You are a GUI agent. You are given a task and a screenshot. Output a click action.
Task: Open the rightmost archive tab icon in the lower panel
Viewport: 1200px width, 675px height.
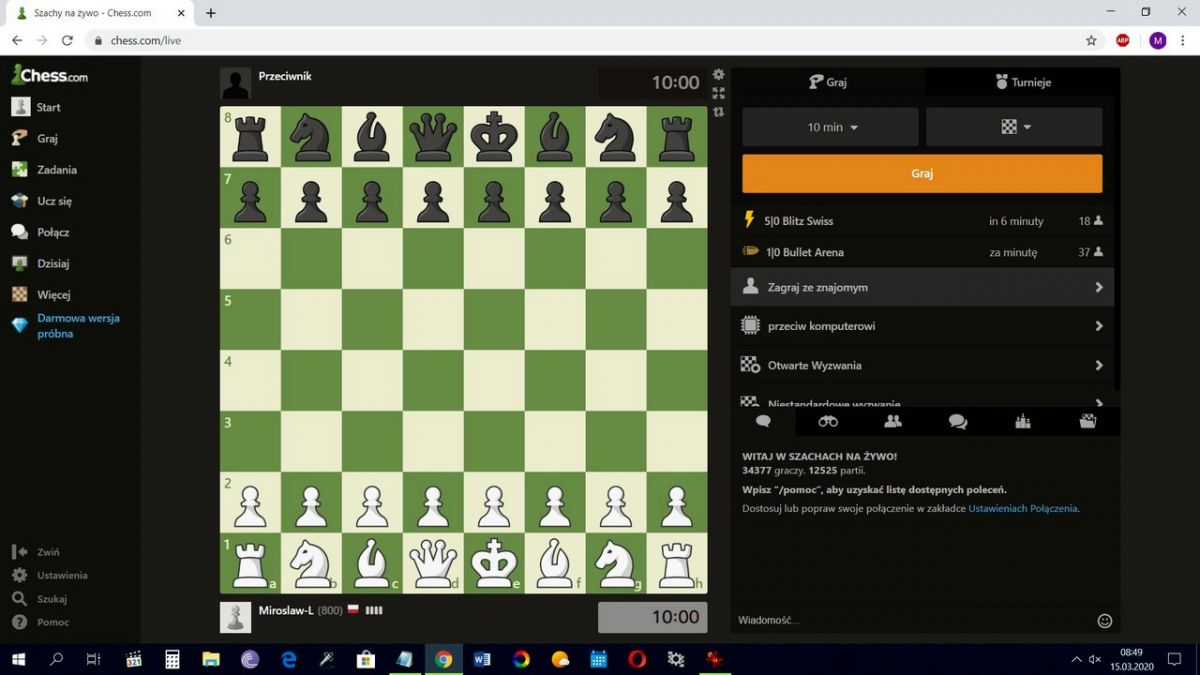(1088, 421)
